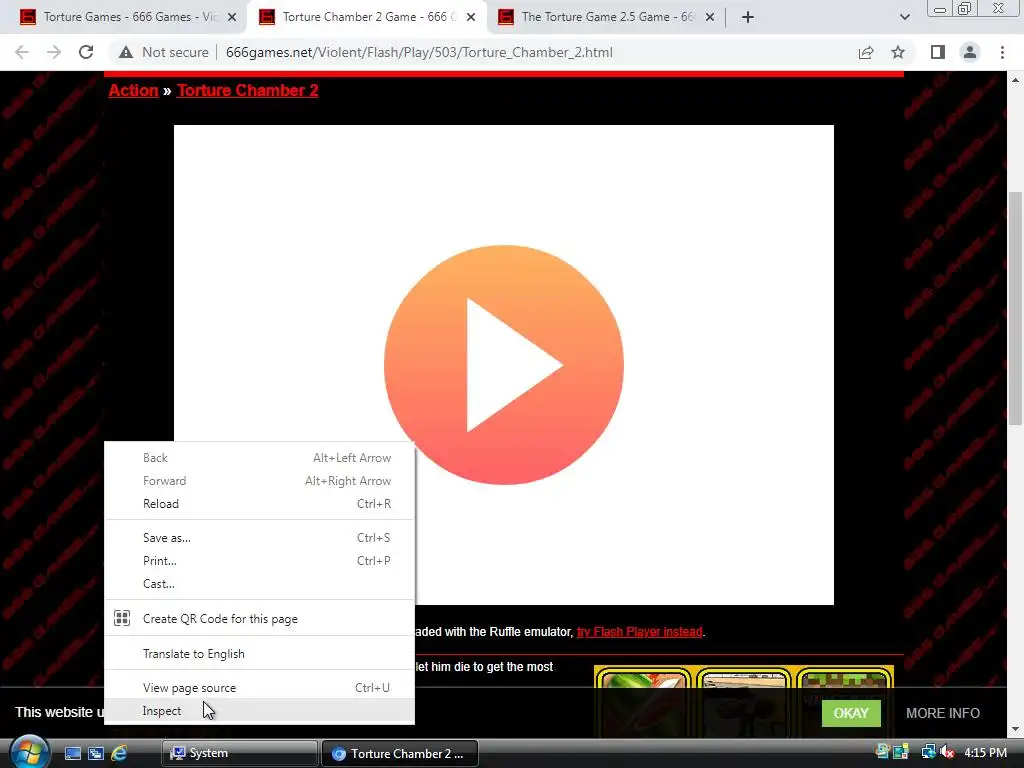
Task: Click the address bar URL
Action: tap(419, 52)
